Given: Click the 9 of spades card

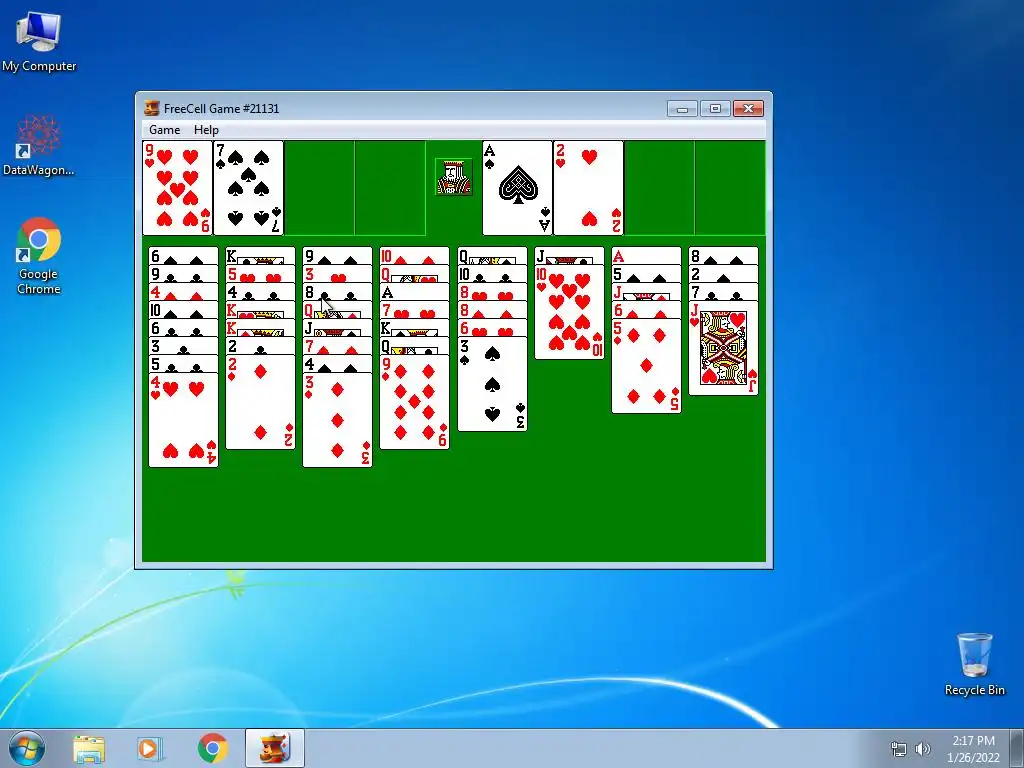Looking at the screenshot, I should (338, 256).
